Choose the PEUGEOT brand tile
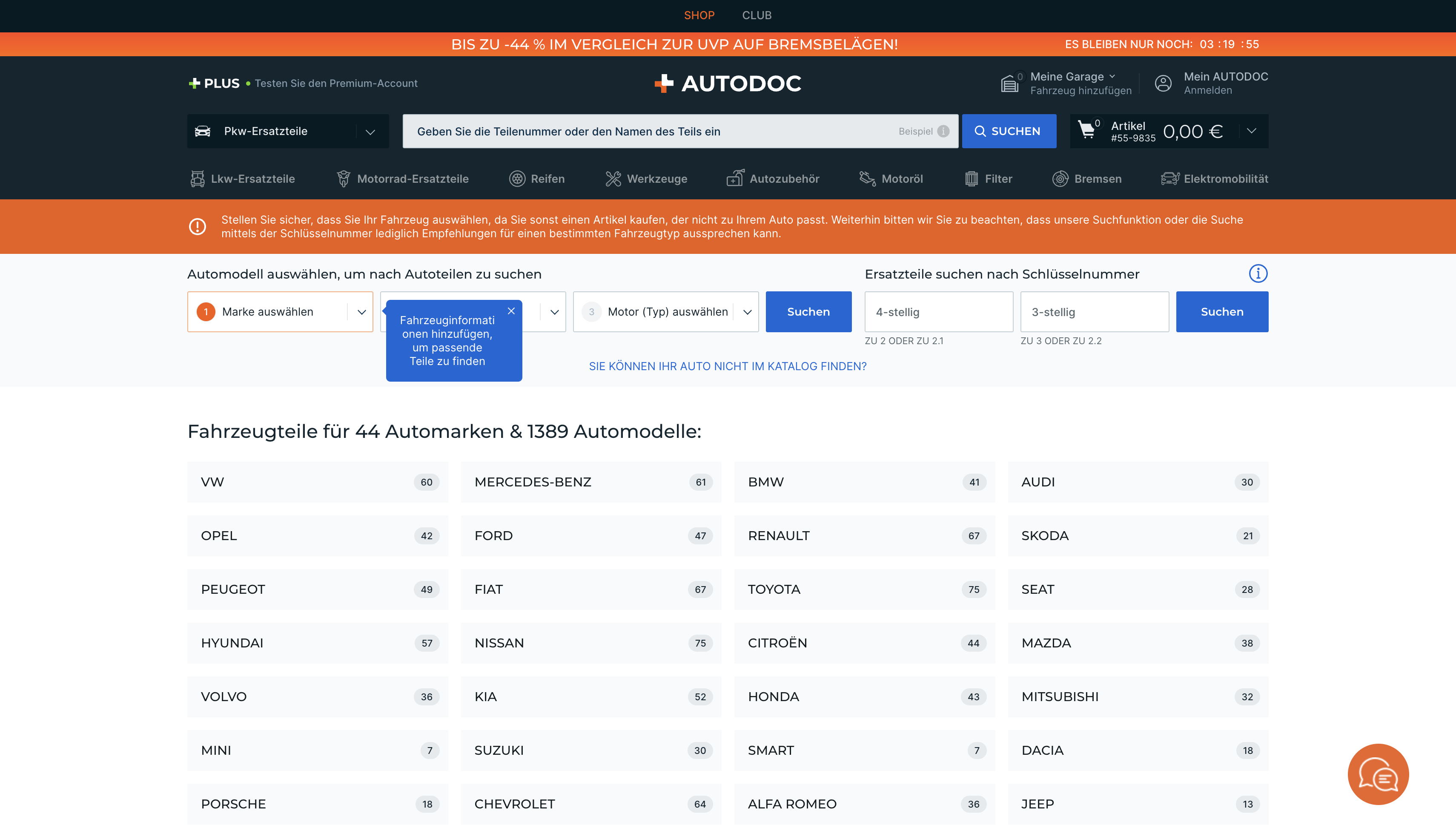This screenshot has width=1456, height=834. click(x=318, y=590)
